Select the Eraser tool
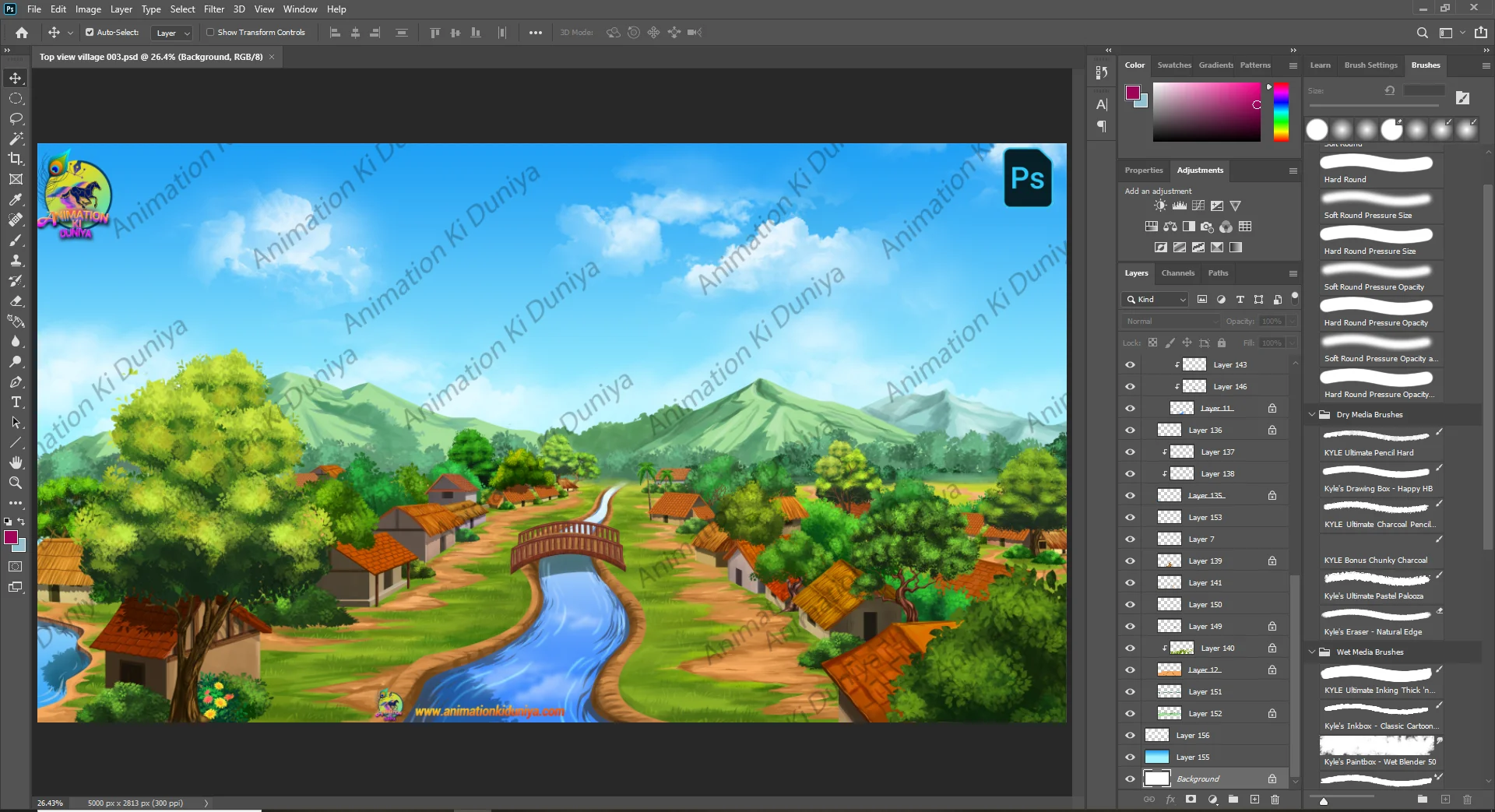The image size is (1495, 812). [x=16, y=301]
